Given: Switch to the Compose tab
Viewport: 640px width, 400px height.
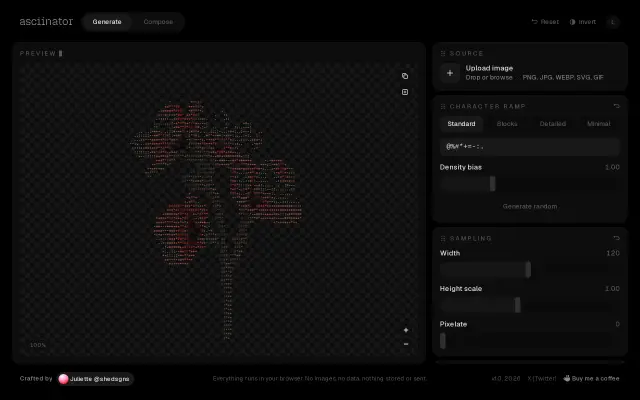Looking at the screenshot, I should 158,22.
